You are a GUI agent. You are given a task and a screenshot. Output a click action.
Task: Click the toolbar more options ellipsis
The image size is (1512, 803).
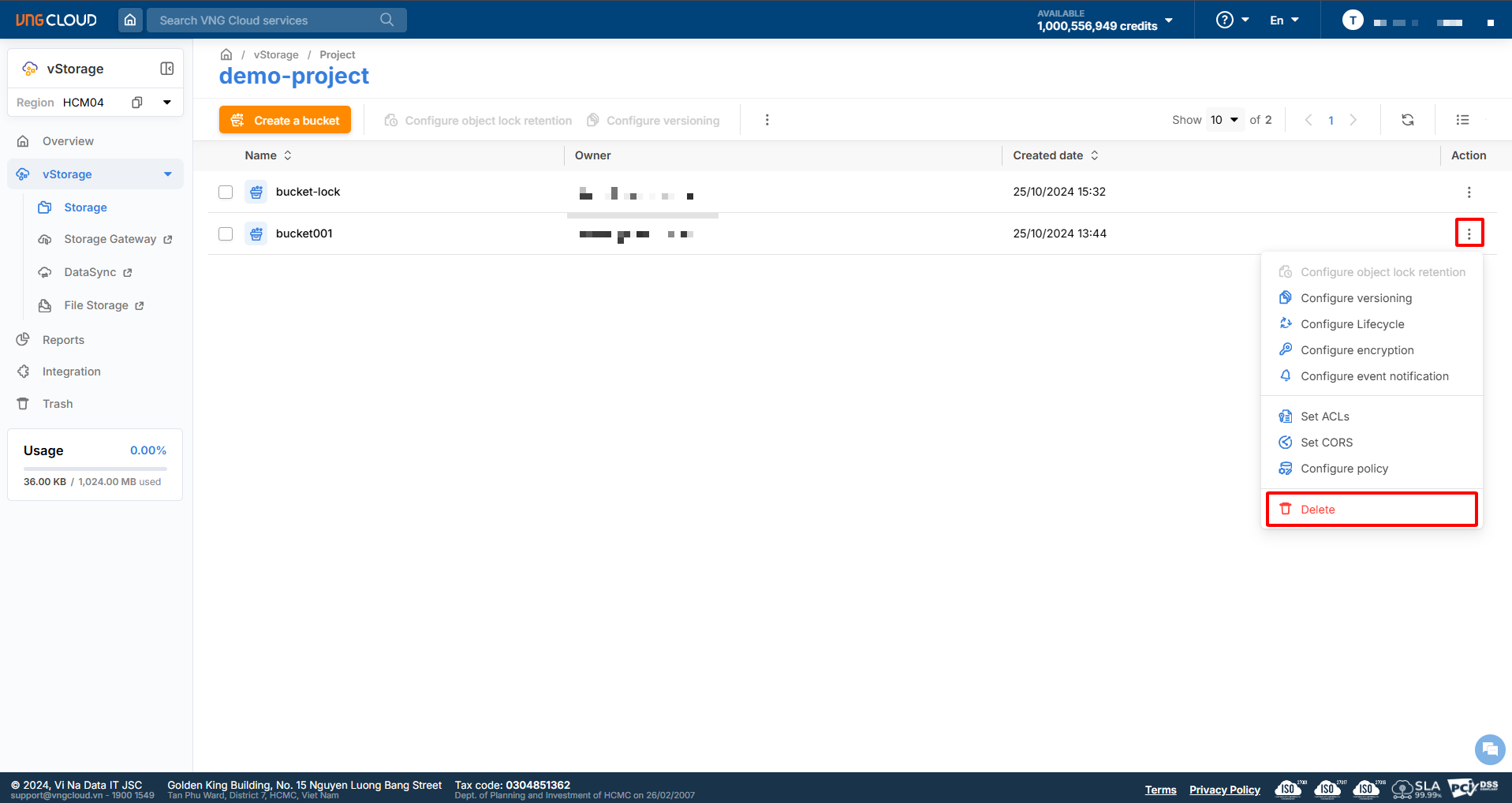coord(767,120)
